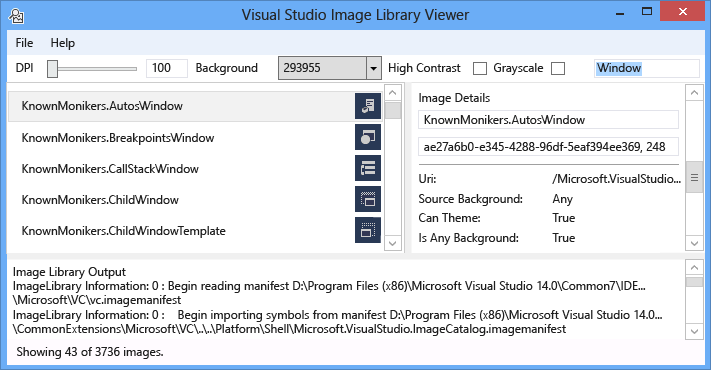Open the Help menu
Viewport: 711px width, 370px height.
click(63, 43)
